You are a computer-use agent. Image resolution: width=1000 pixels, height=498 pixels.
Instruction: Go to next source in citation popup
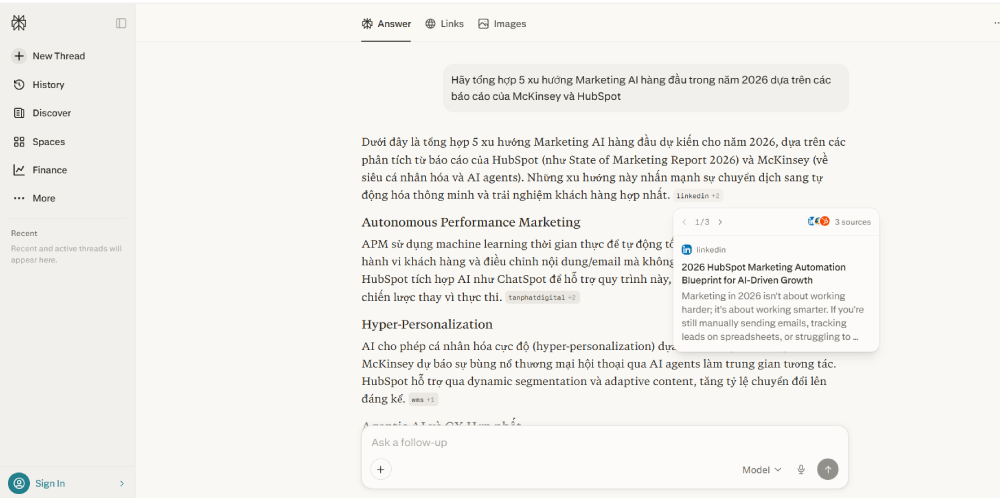tap(720, 222)
